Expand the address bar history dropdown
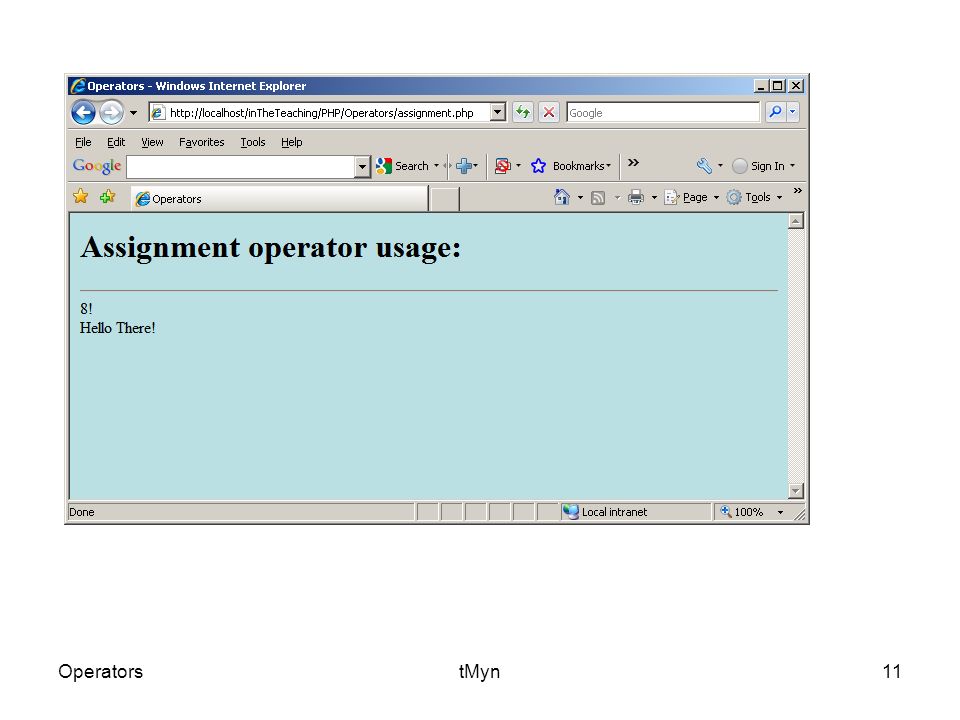The height and width of the screenshot is (720, 960). (x=498, y=112)
